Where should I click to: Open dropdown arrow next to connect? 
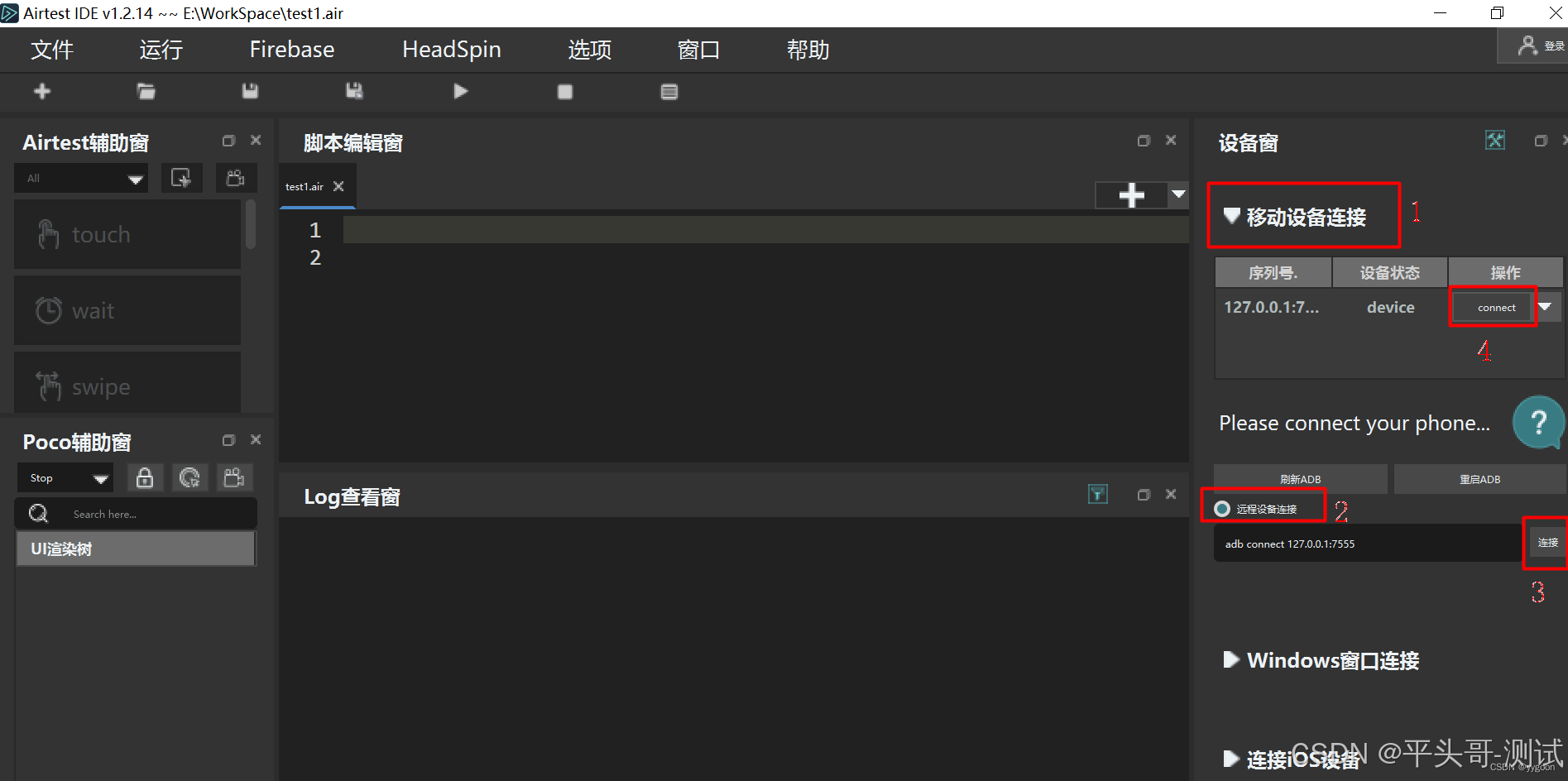pos(1546,307)
